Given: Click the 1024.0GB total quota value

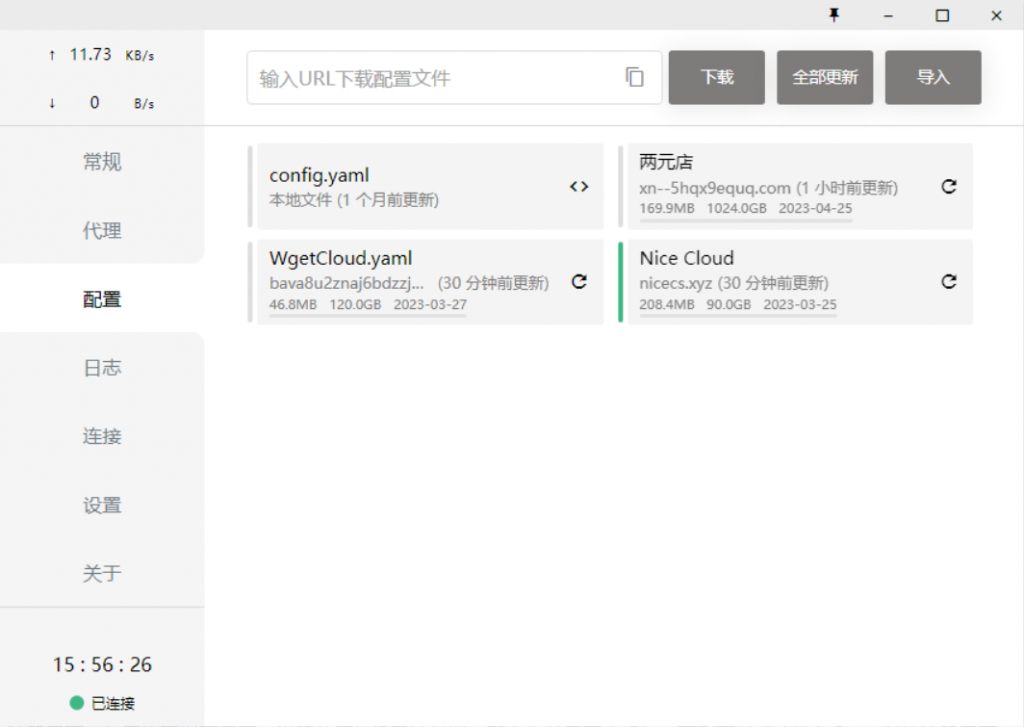Looking at the screenshot, I should (x=736, y=208).
